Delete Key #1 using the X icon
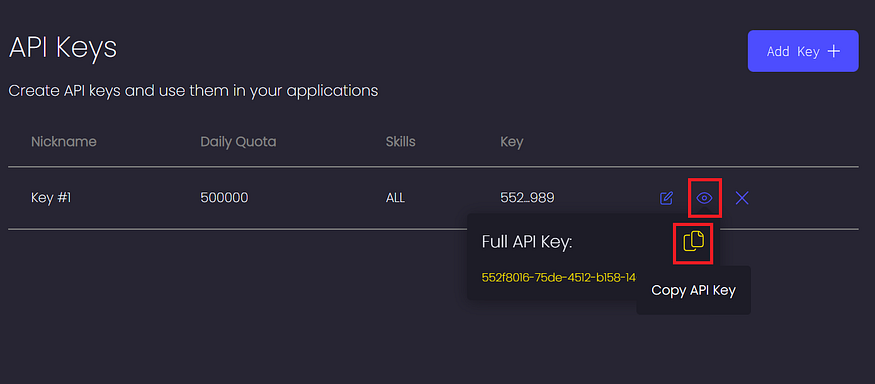Viewport: 875px width, 384px height. point(742,198)
